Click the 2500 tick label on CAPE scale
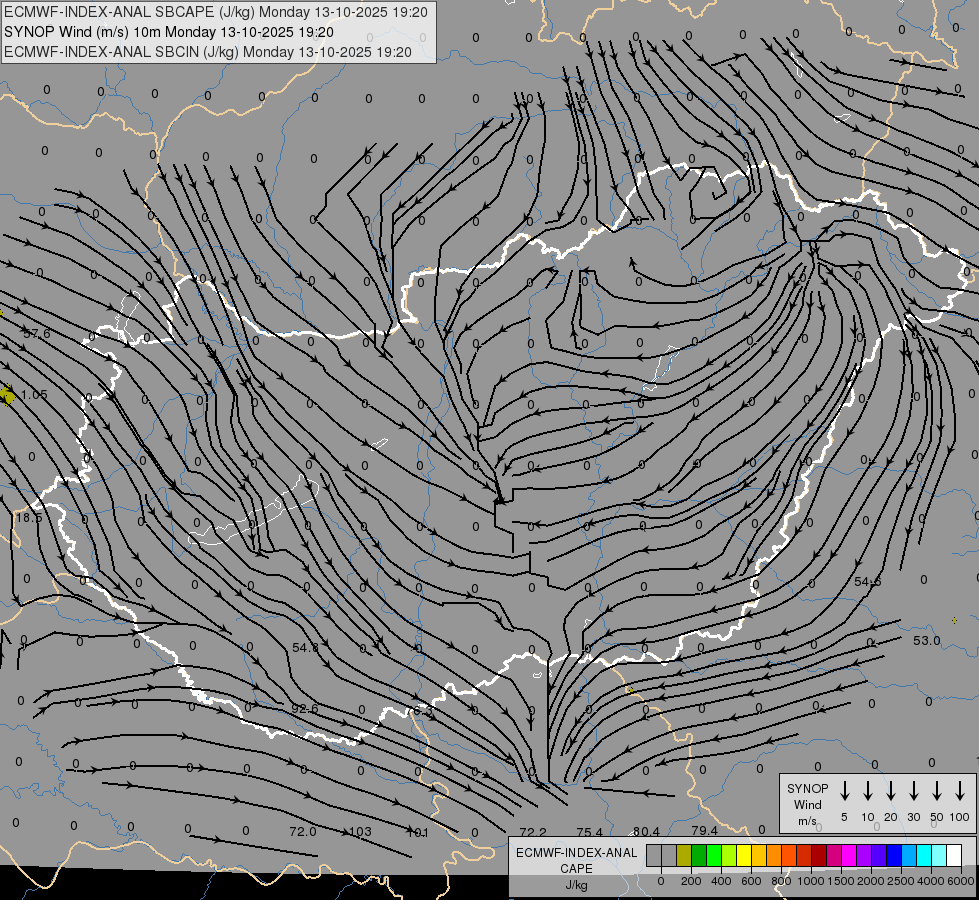This screenshot has height=900, width=979. coord(901,881)
